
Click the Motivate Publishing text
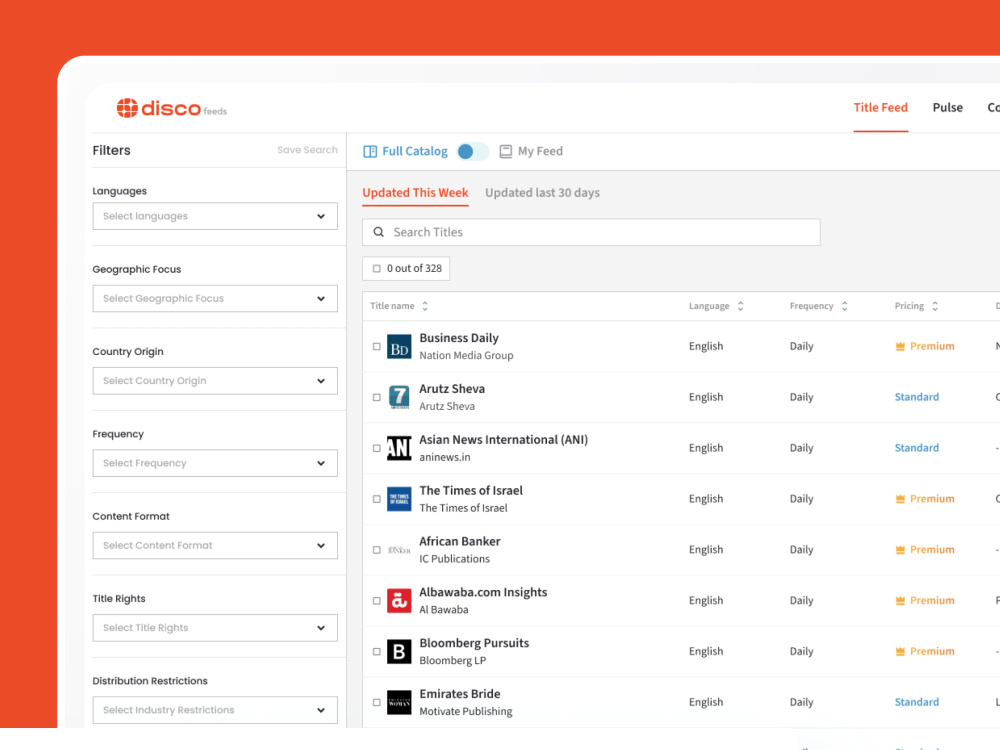tap(466, 711)
